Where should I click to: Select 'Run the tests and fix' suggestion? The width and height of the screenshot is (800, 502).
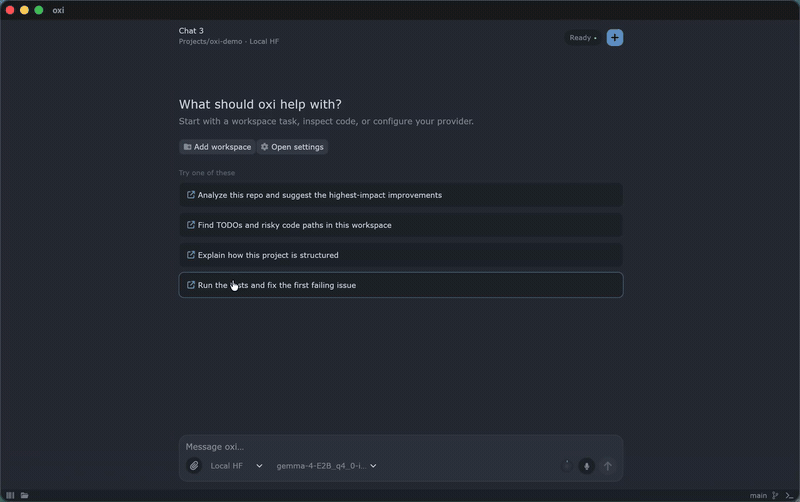tap(401, 285)
